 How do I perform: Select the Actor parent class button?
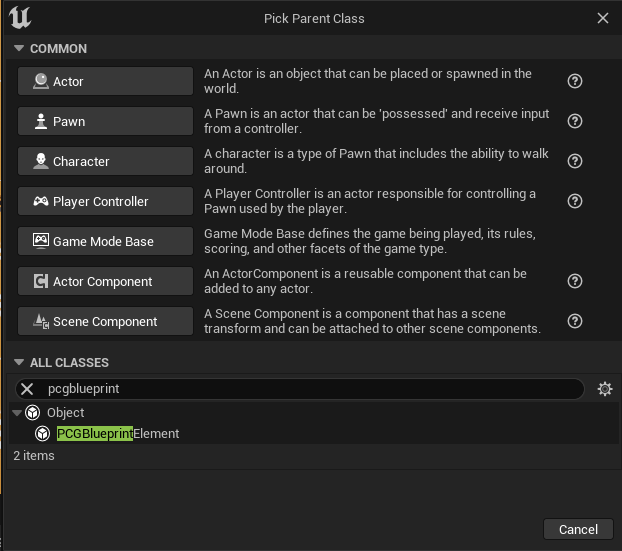[x=105, y=81]
